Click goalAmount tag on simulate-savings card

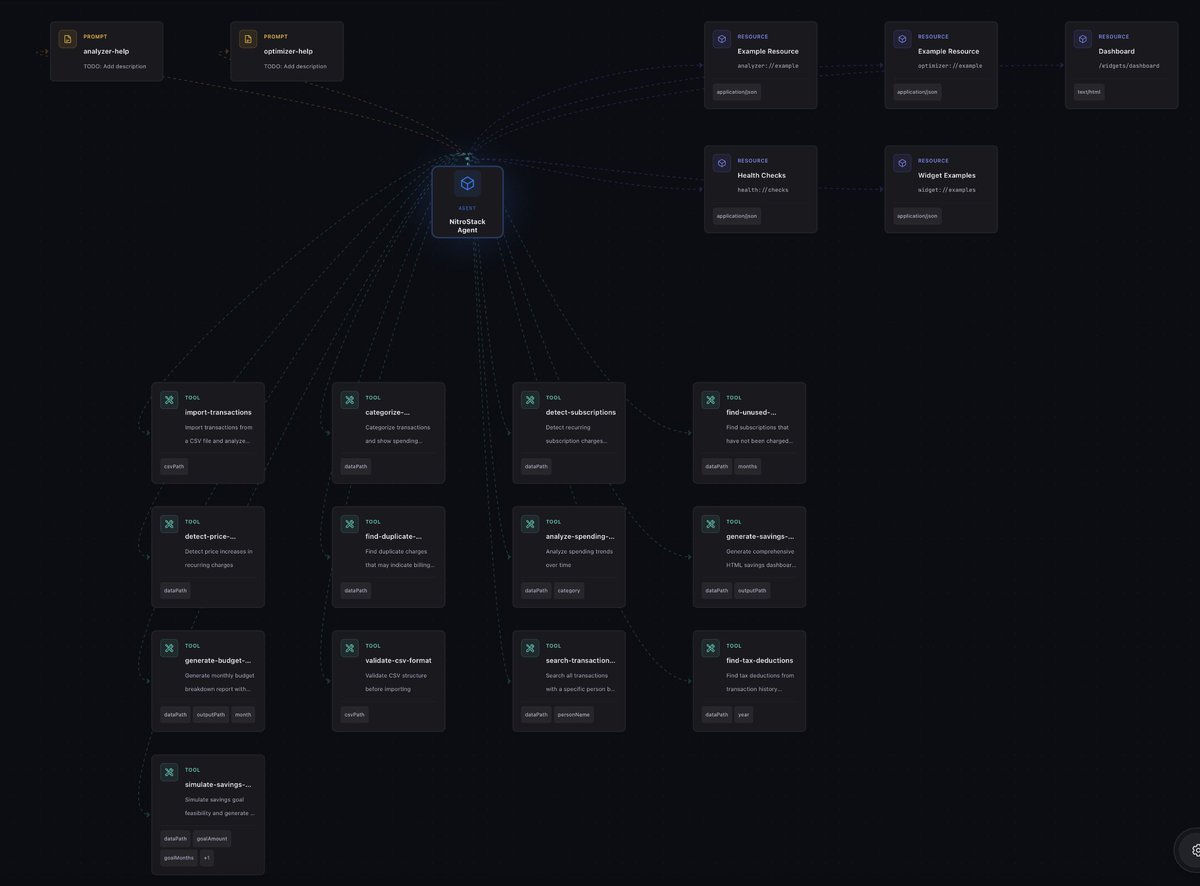pos(212,838)
